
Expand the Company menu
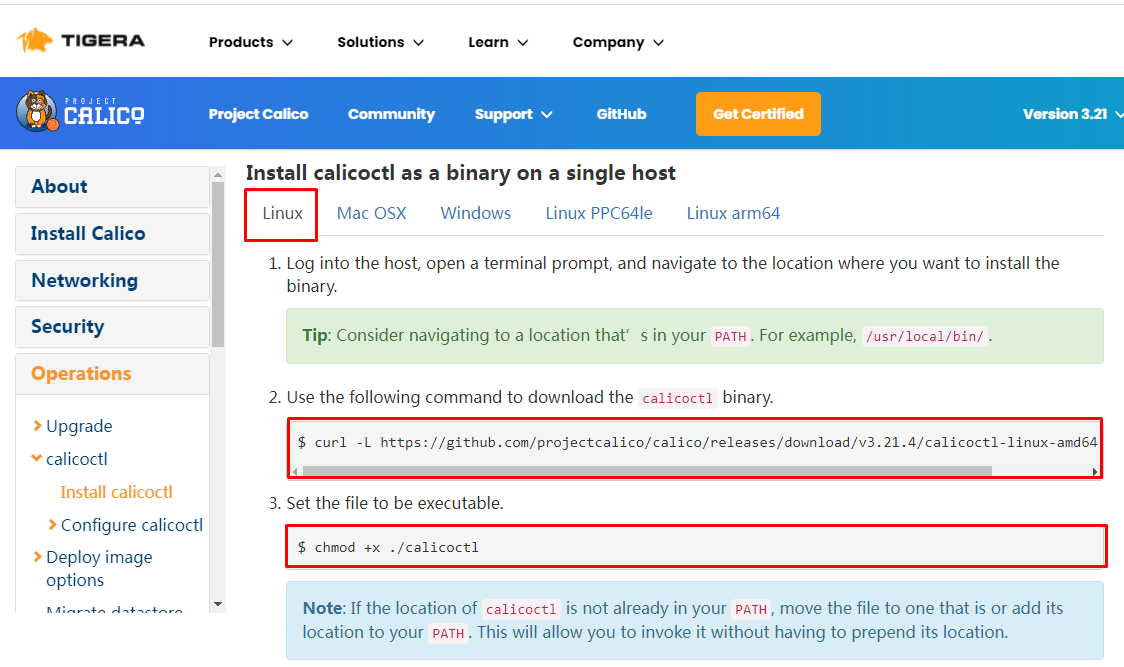click(618, 42)
